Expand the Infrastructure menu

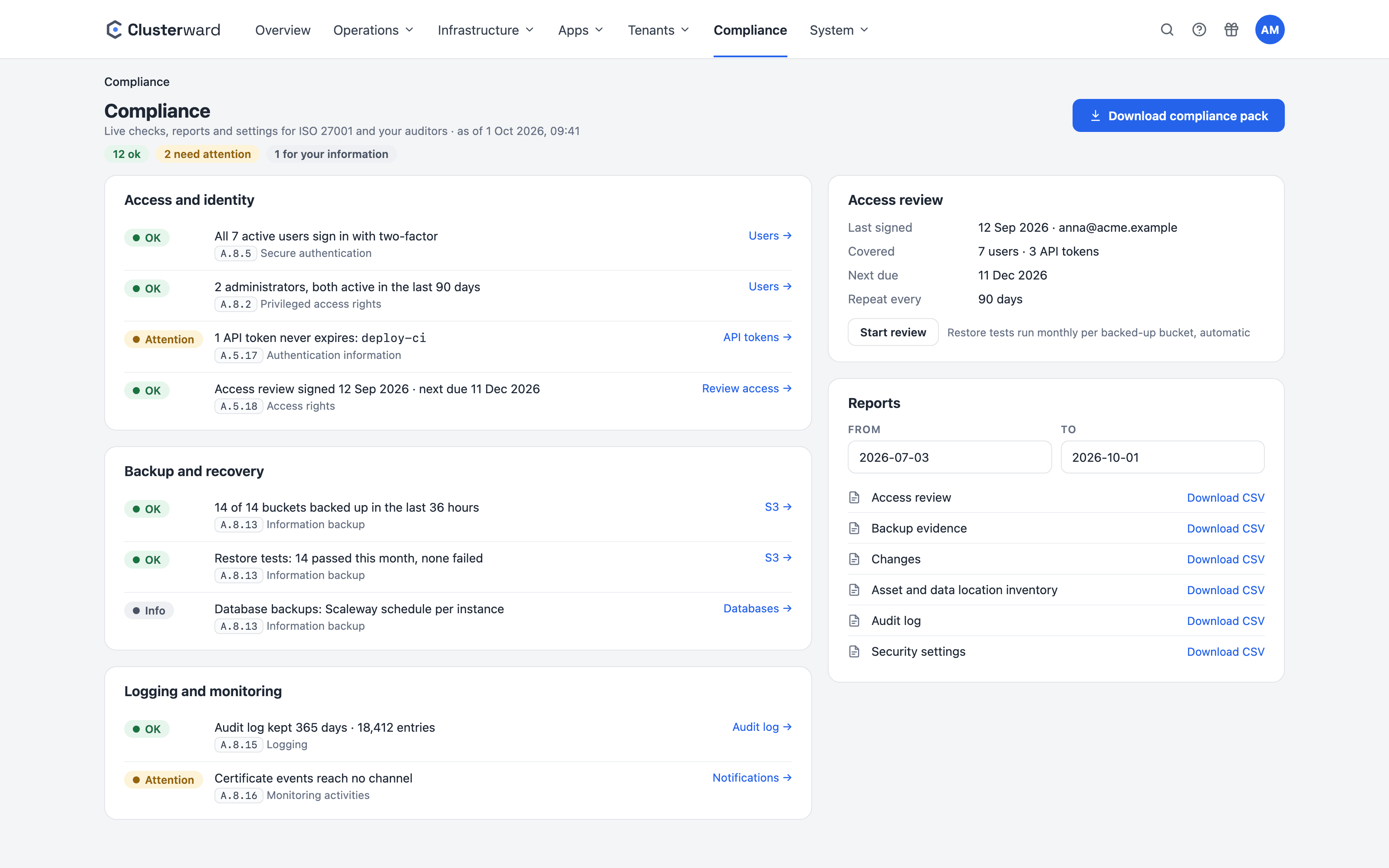tap(486, 30)
